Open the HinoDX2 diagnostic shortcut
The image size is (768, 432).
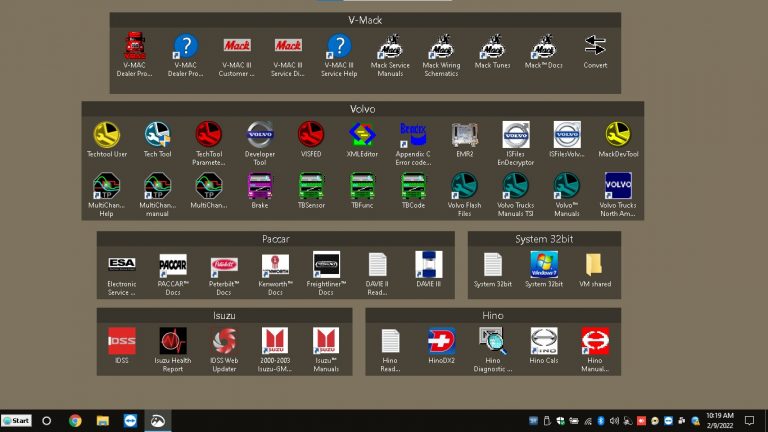click(x=441, y=342)
